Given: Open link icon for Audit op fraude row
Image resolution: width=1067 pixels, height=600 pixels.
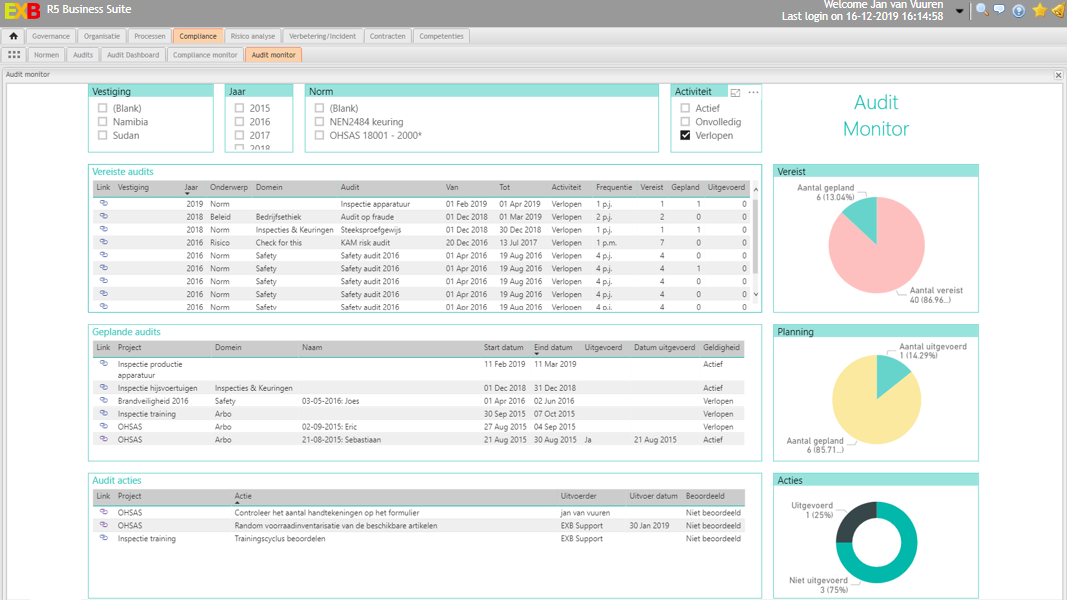Looking at the screenshot, I should click(103, 216).
